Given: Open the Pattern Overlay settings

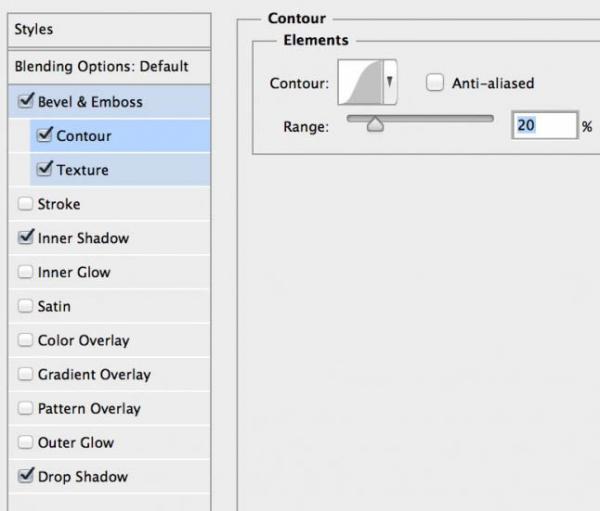Looking at the screenshot, I should coord(89,408).
